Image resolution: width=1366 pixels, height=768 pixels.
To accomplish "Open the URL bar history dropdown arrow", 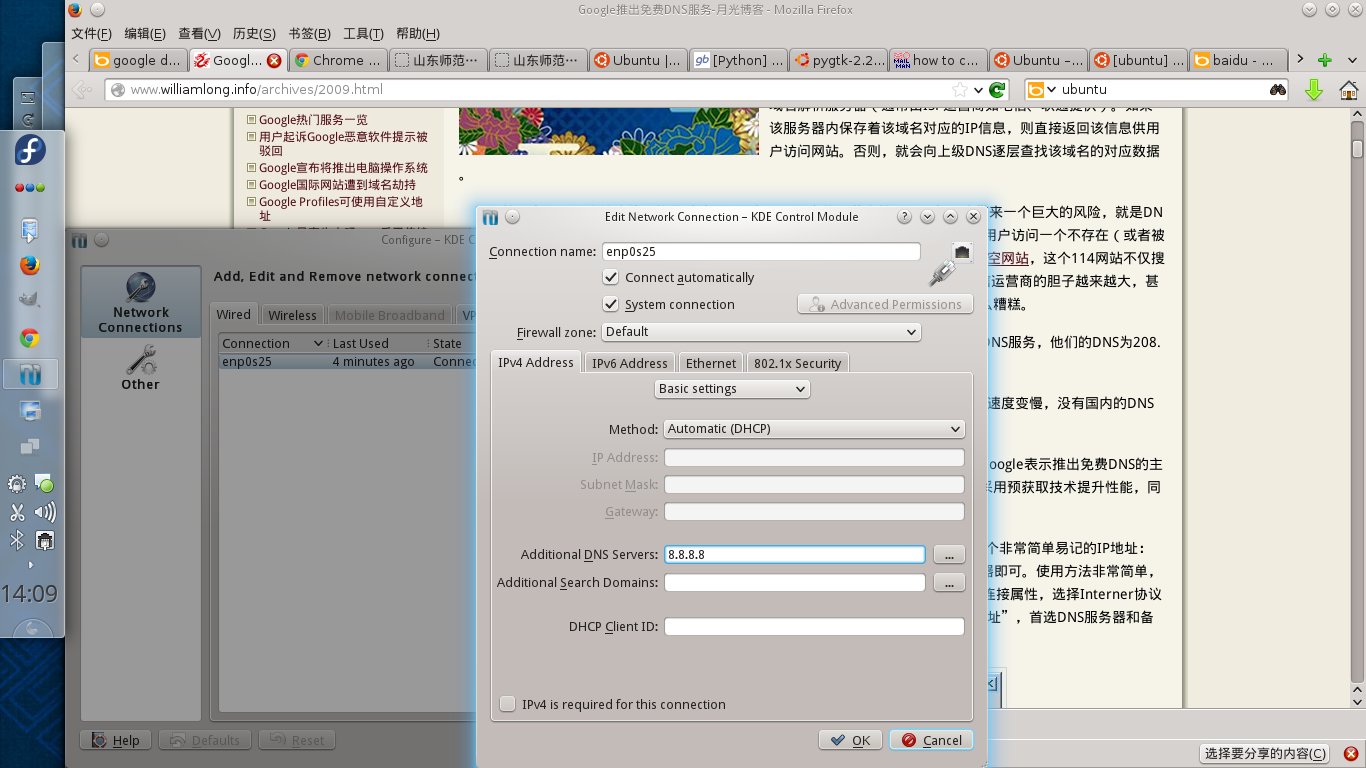I will [x=979, y=89].
